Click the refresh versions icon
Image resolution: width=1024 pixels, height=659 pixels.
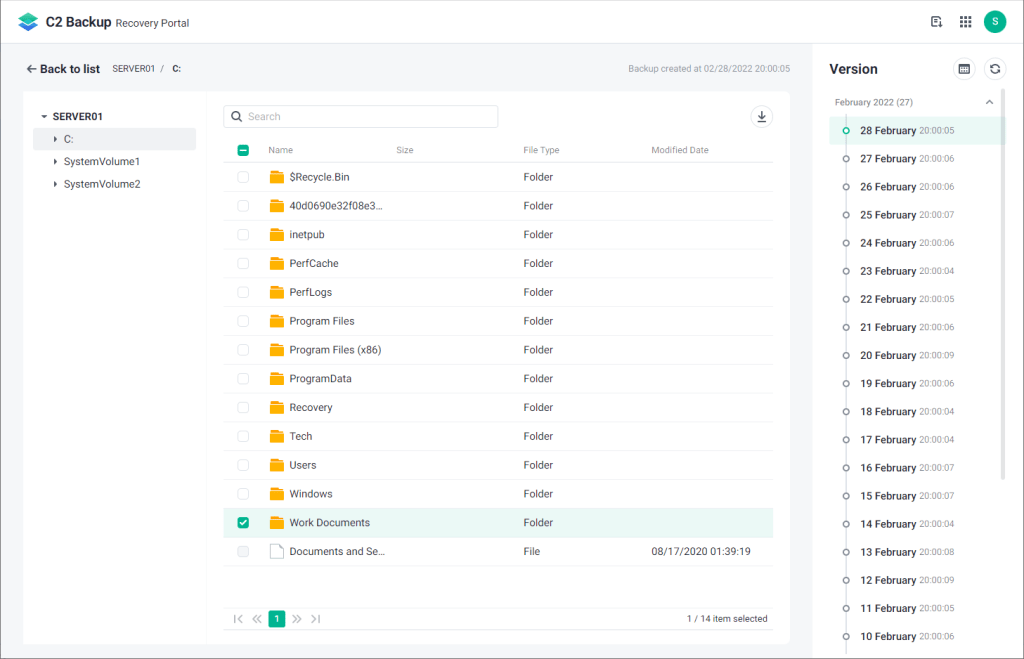pyautogui.click(x=994, y=69)
